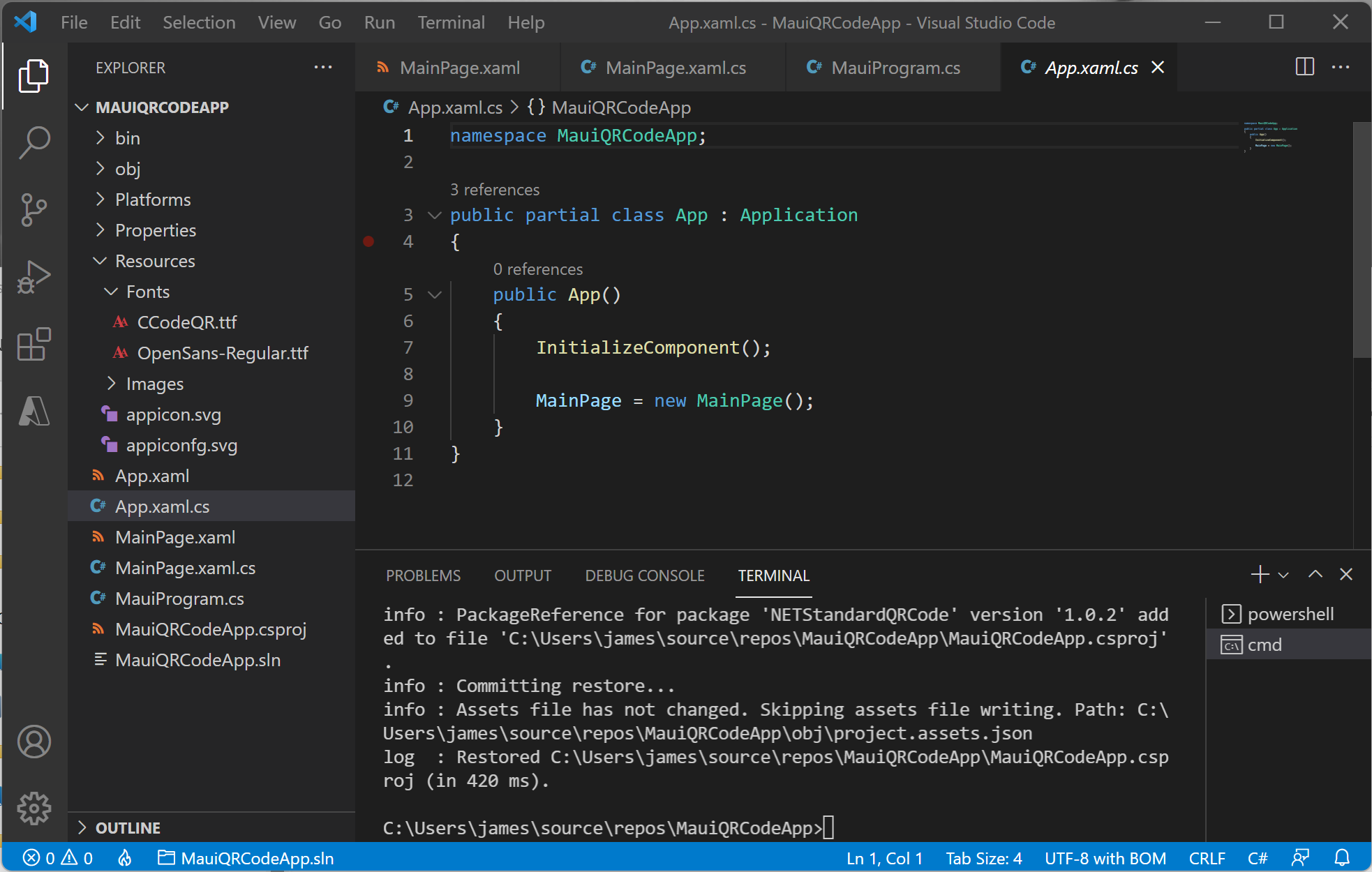Screen dimensions: 1372x872
Task: Open the Source Control view
Action: 33,210
